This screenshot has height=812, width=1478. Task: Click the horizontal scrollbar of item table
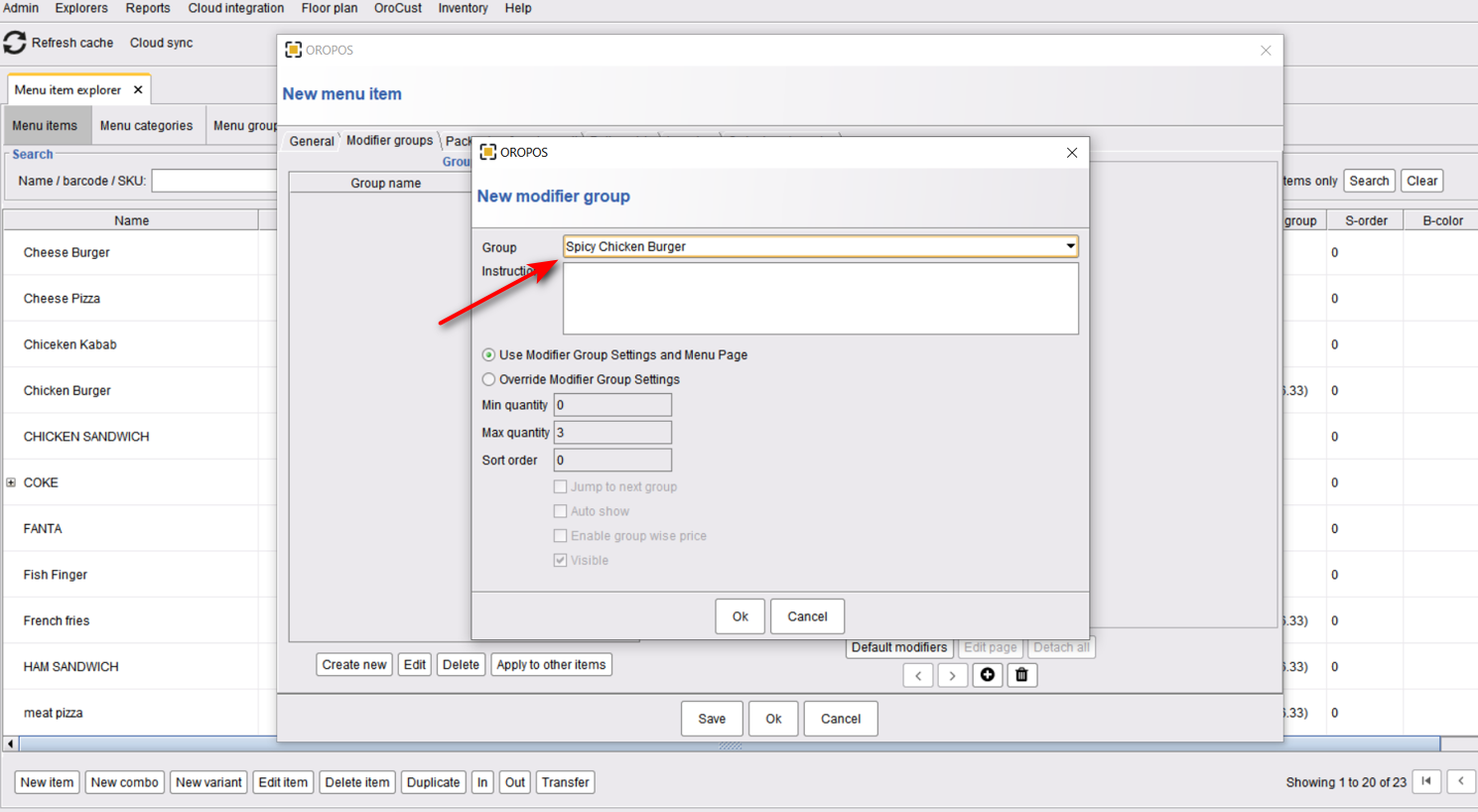click(x=730, y=744)
